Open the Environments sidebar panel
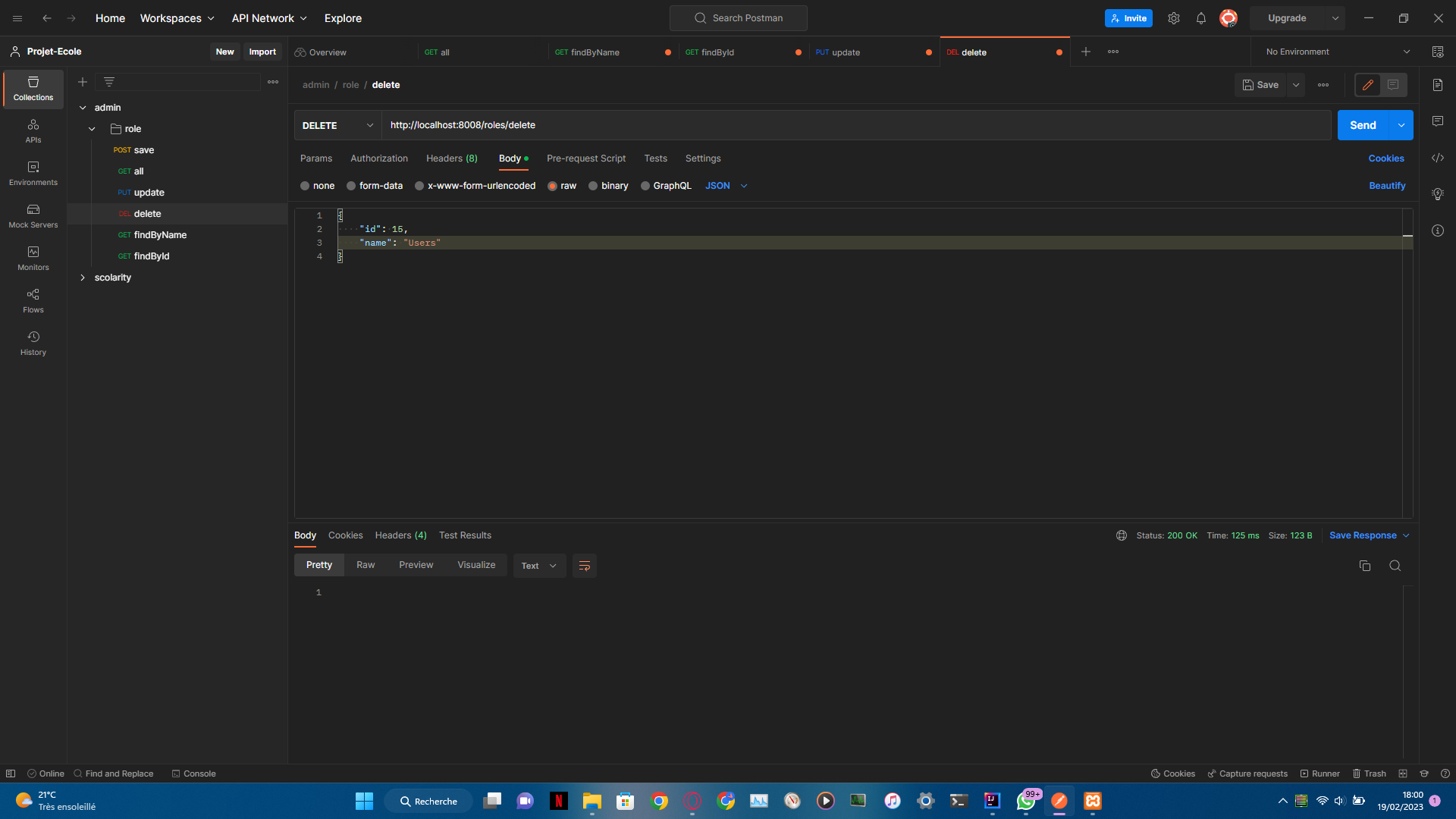Image resolution: width=1456 pixels, height=819 pixels. coord(33,174)
